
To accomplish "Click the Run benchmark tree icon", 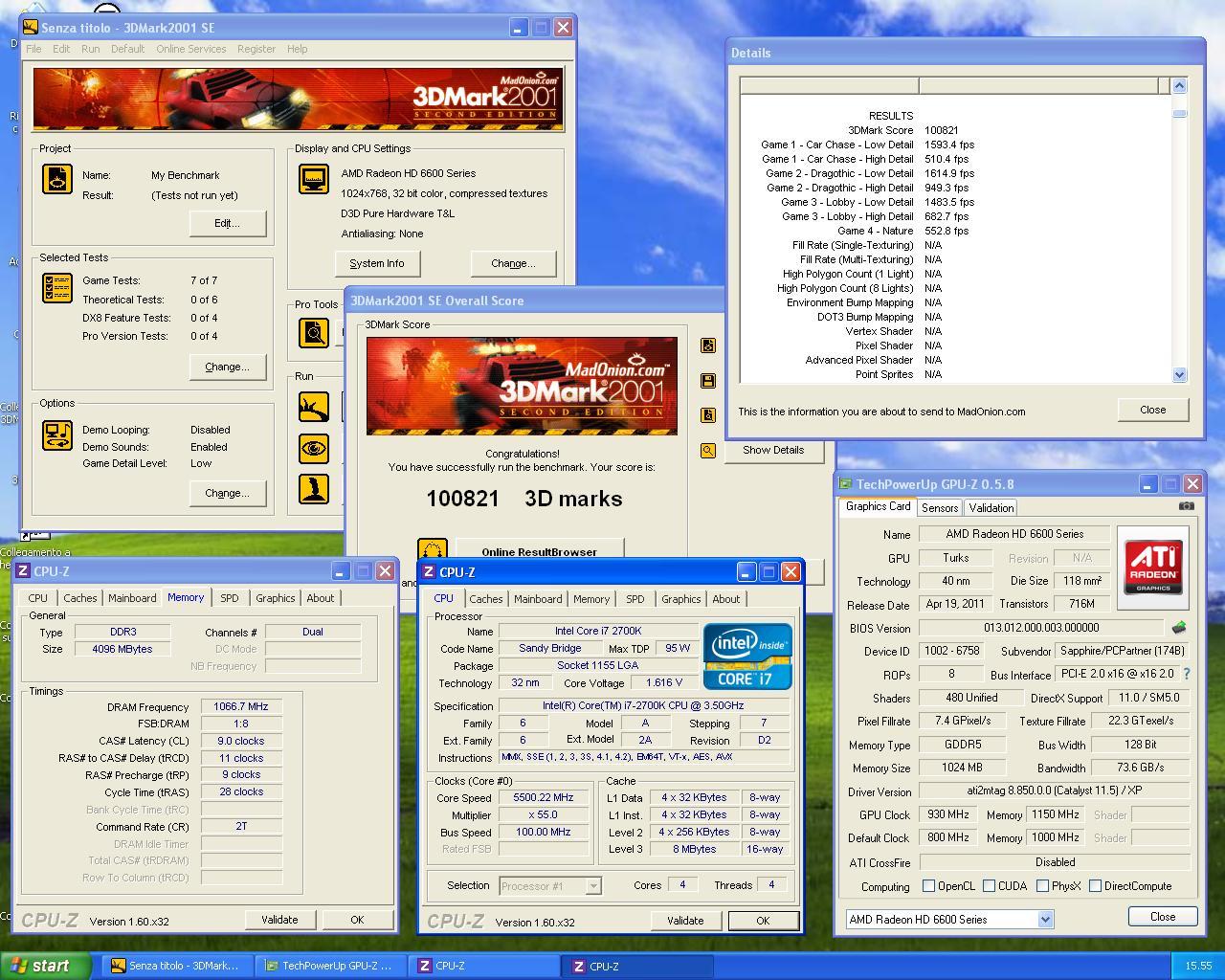I will (x=314, y=407).
